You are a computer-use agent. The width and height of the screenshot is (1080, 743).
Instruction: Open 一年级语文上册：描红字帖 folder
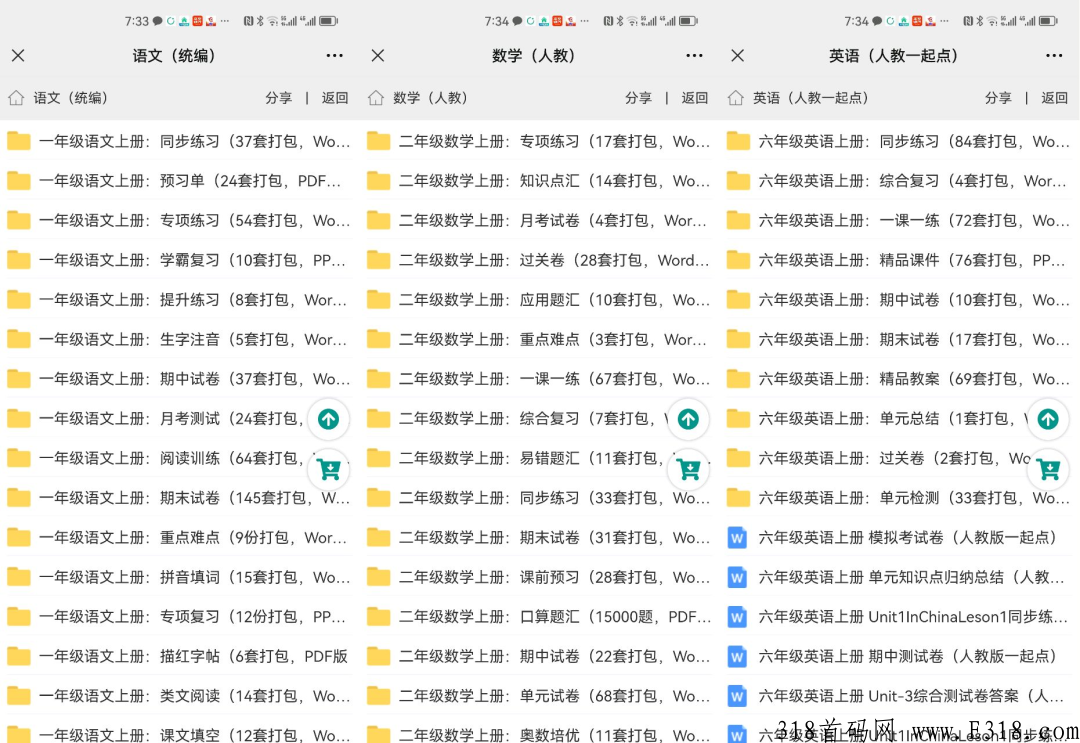(180, 656)
